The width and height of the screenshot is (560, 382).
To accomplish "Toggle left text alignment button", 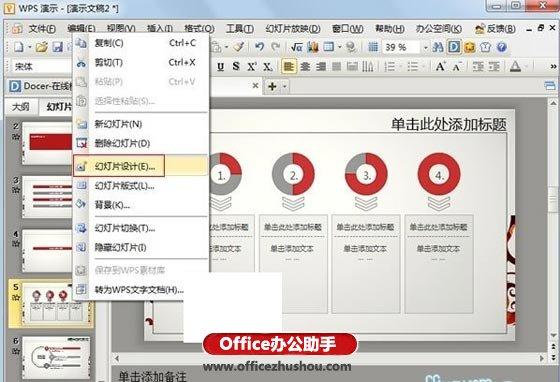I will (x=289, y=67).
